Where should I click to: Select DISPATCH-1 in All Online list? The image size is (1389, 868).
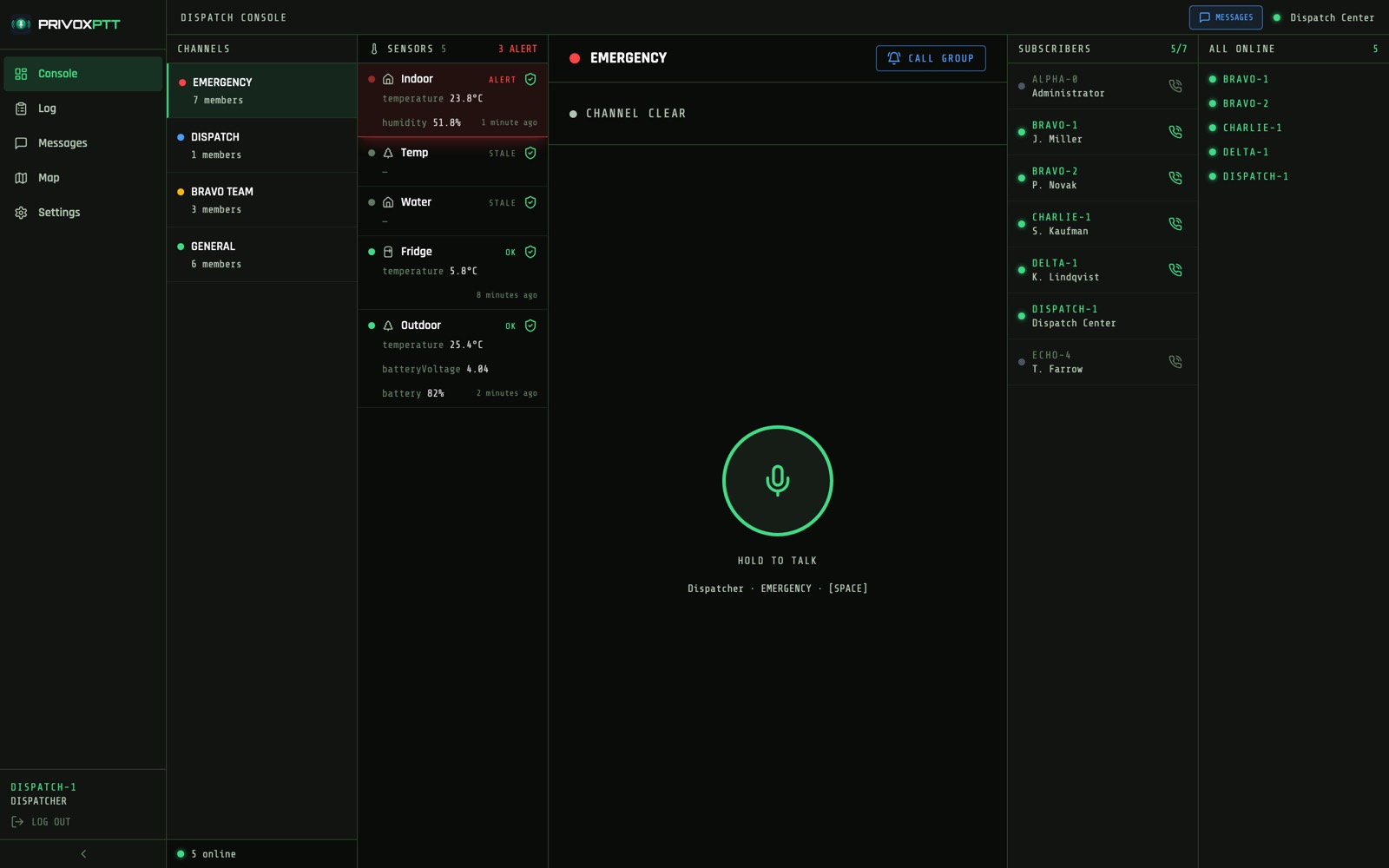point(1255,176)
